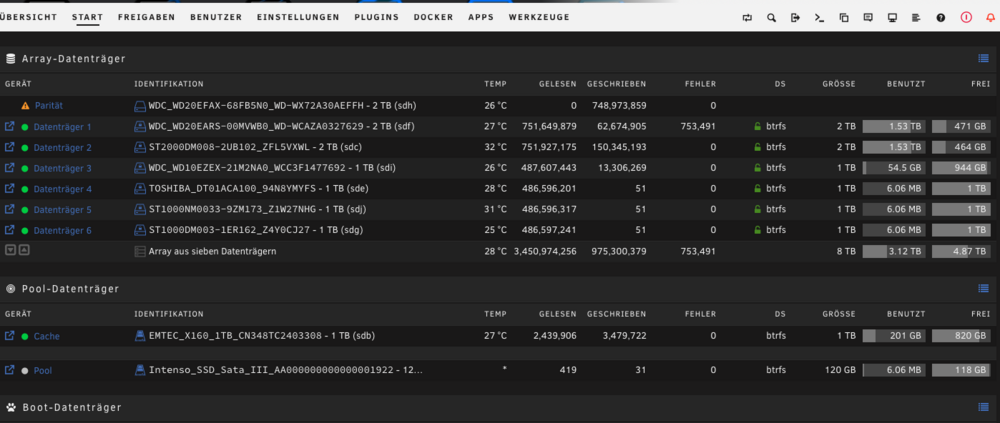Click the Array-Datenträger section heading
1000x423 pixels.
tap(73, 59)
